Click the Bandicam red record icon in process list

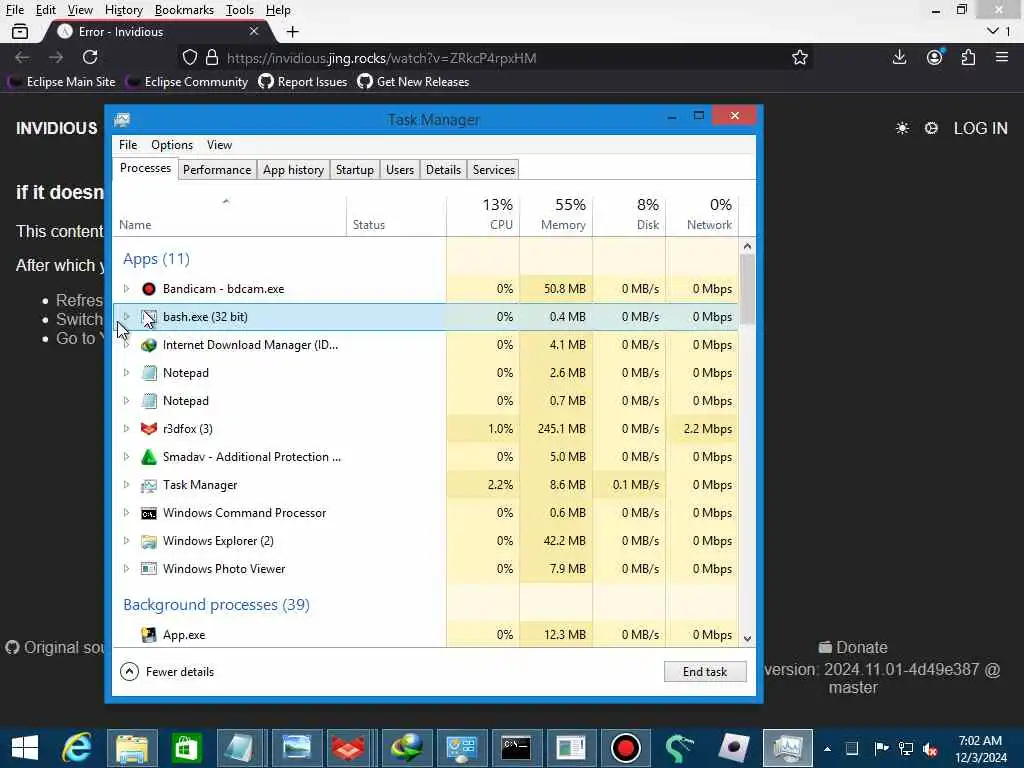pyautogui.click(x=149, y=289)
